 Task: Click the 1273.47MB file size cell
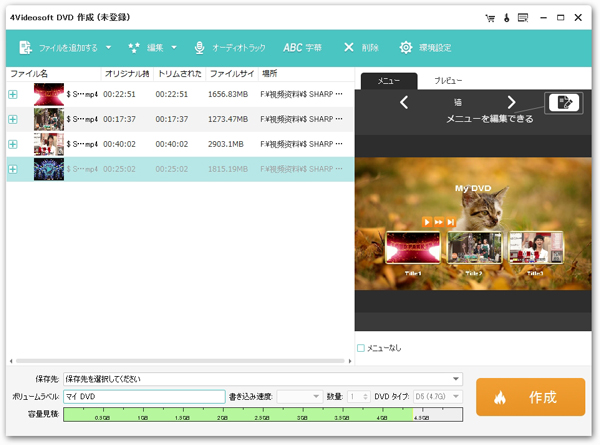(228, 119)
